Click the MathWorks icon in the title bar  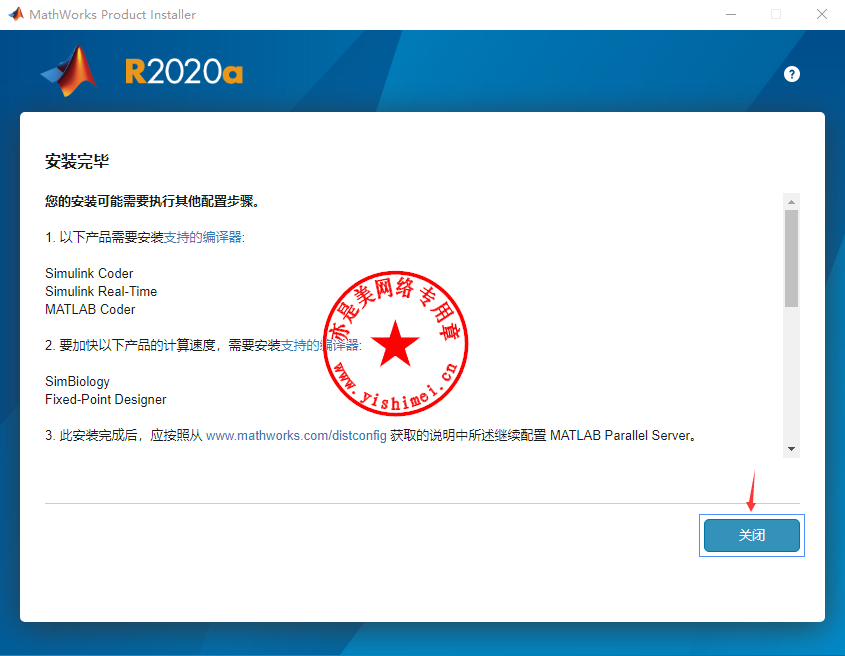pos(16,14)
